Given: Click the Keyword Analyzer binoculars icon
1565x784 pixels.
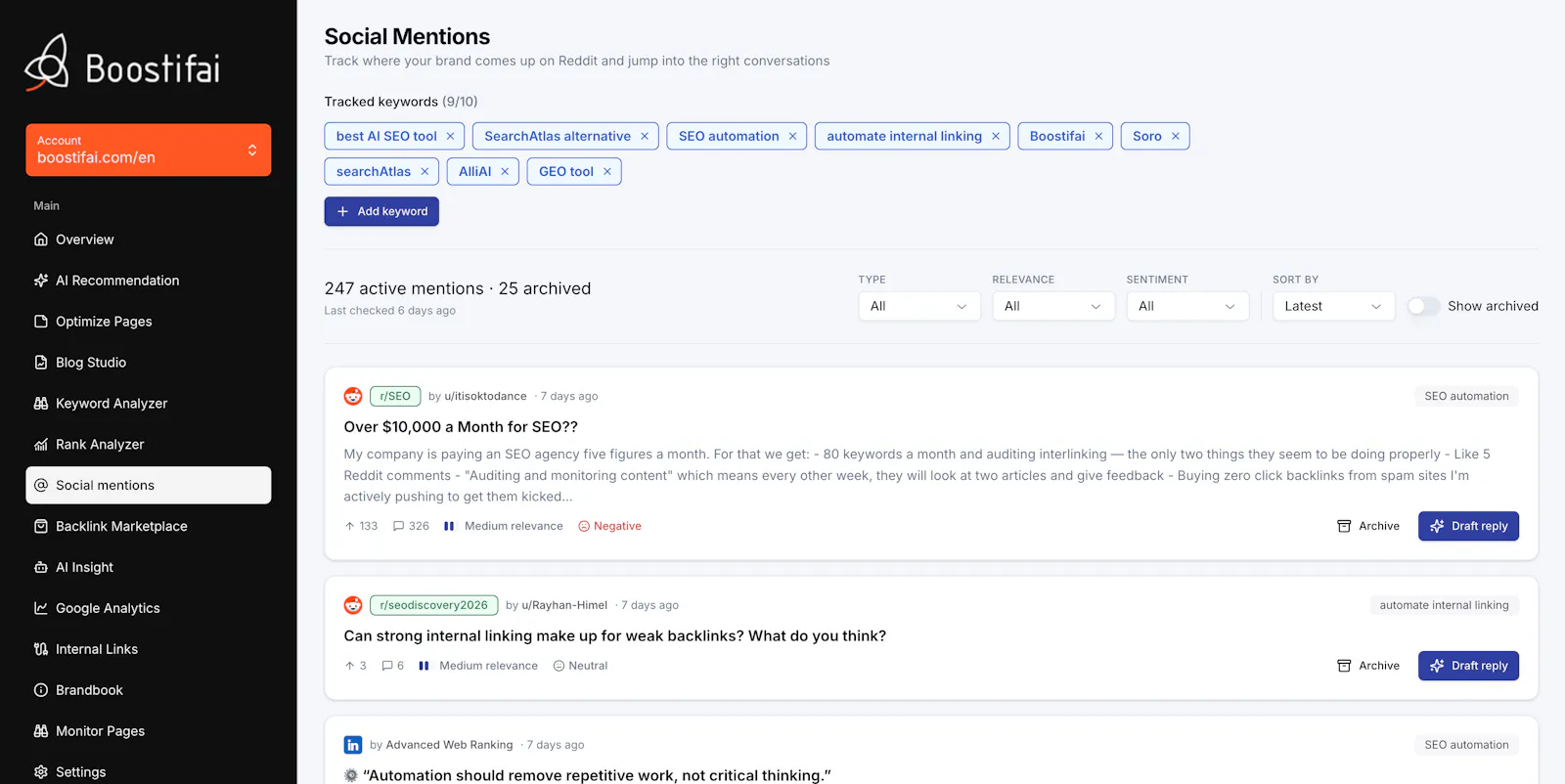Looking at the screenshot, I should [41, 404].
